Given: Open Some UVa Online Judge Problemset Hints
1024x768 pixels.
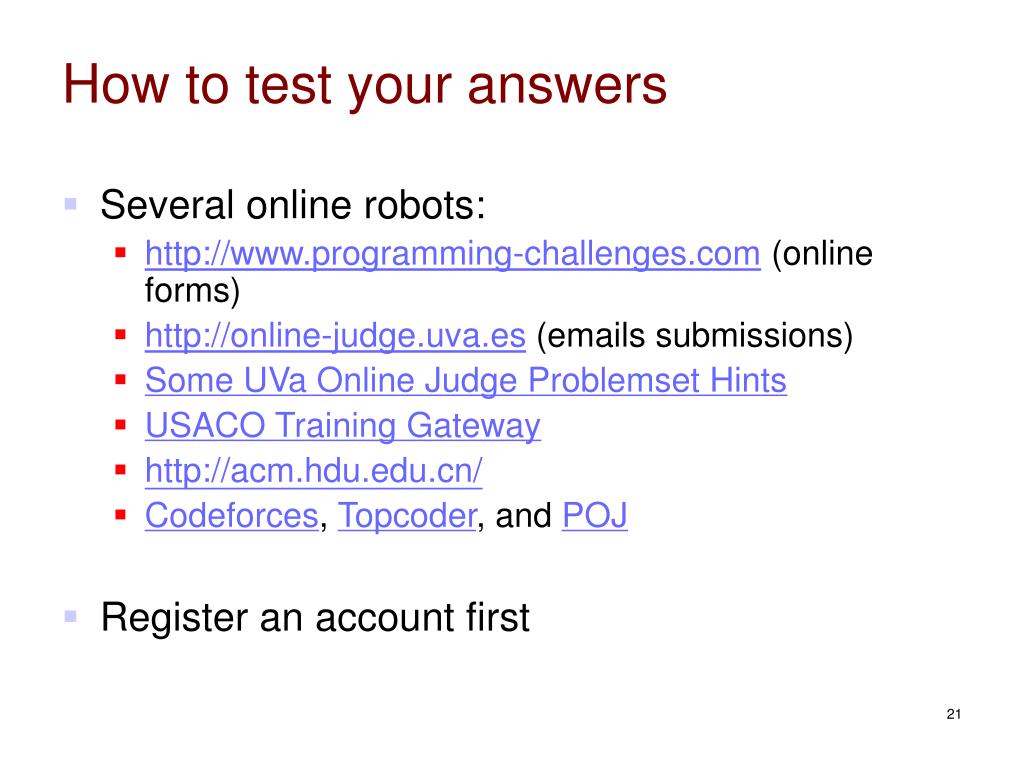Looking at the screenshot, I should click(466, 381).
